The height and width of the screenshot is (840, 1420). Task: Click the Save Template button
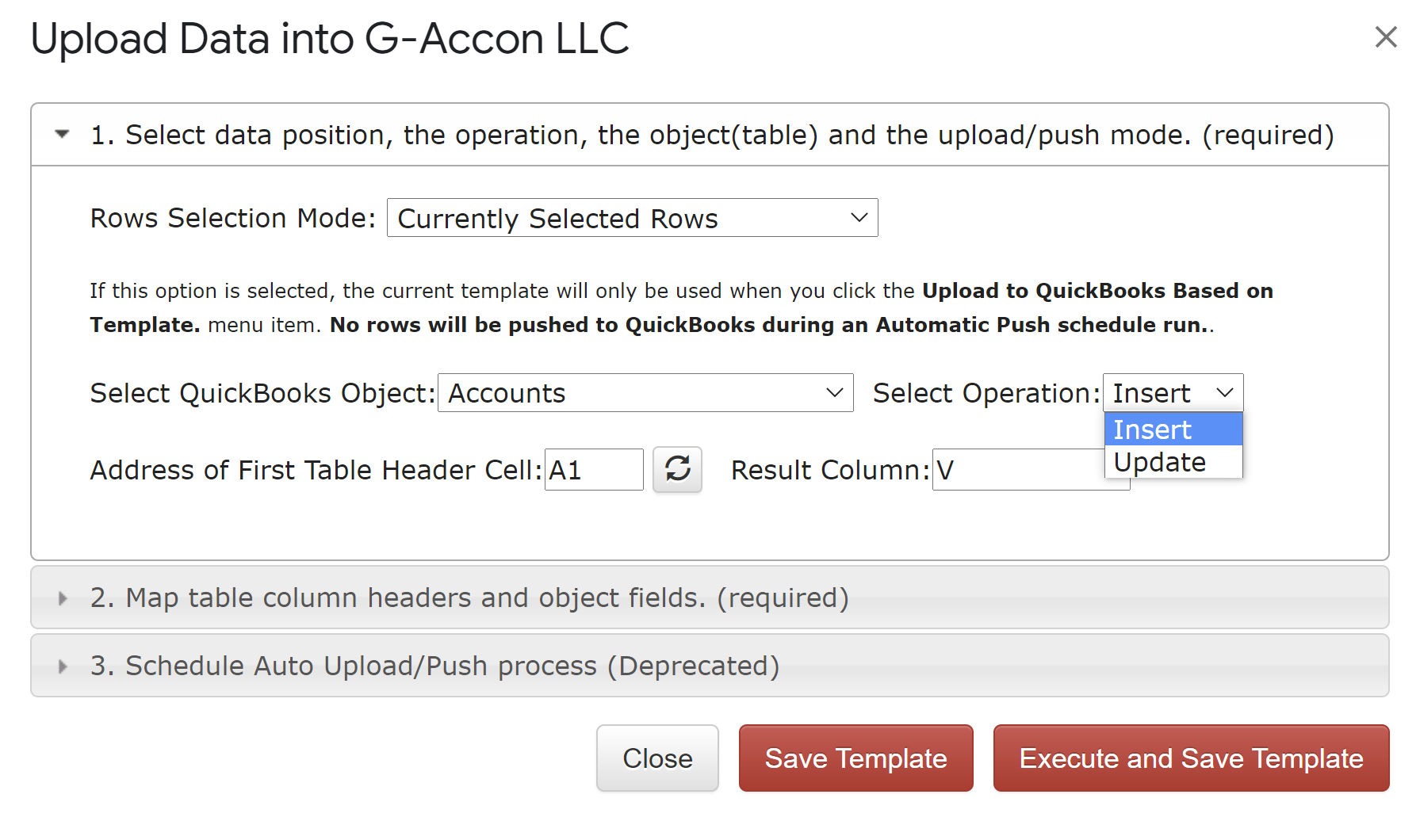coord(855,758)
